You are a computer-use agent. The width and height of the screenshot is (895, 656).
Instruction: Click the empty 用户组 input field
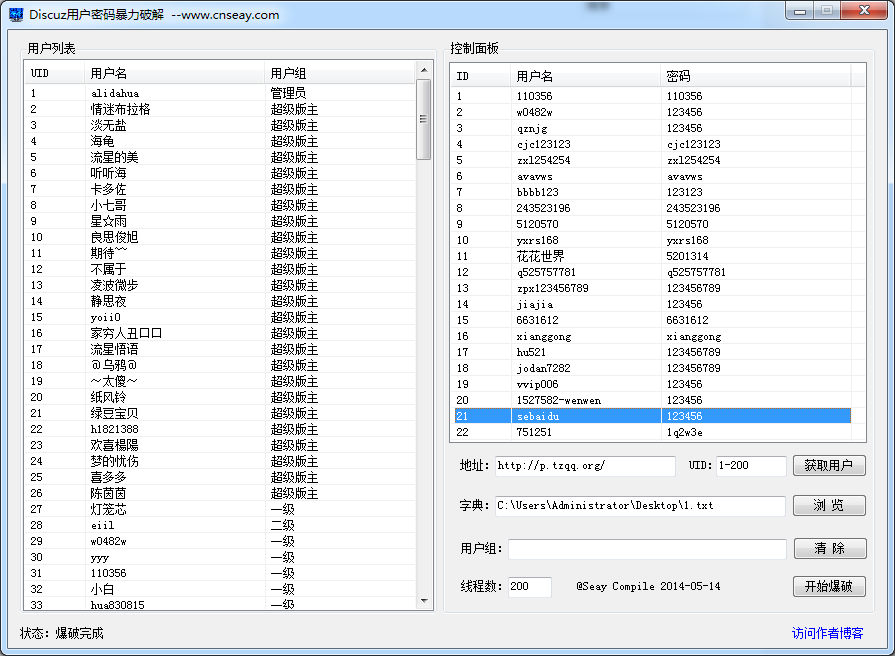point(647,549)
